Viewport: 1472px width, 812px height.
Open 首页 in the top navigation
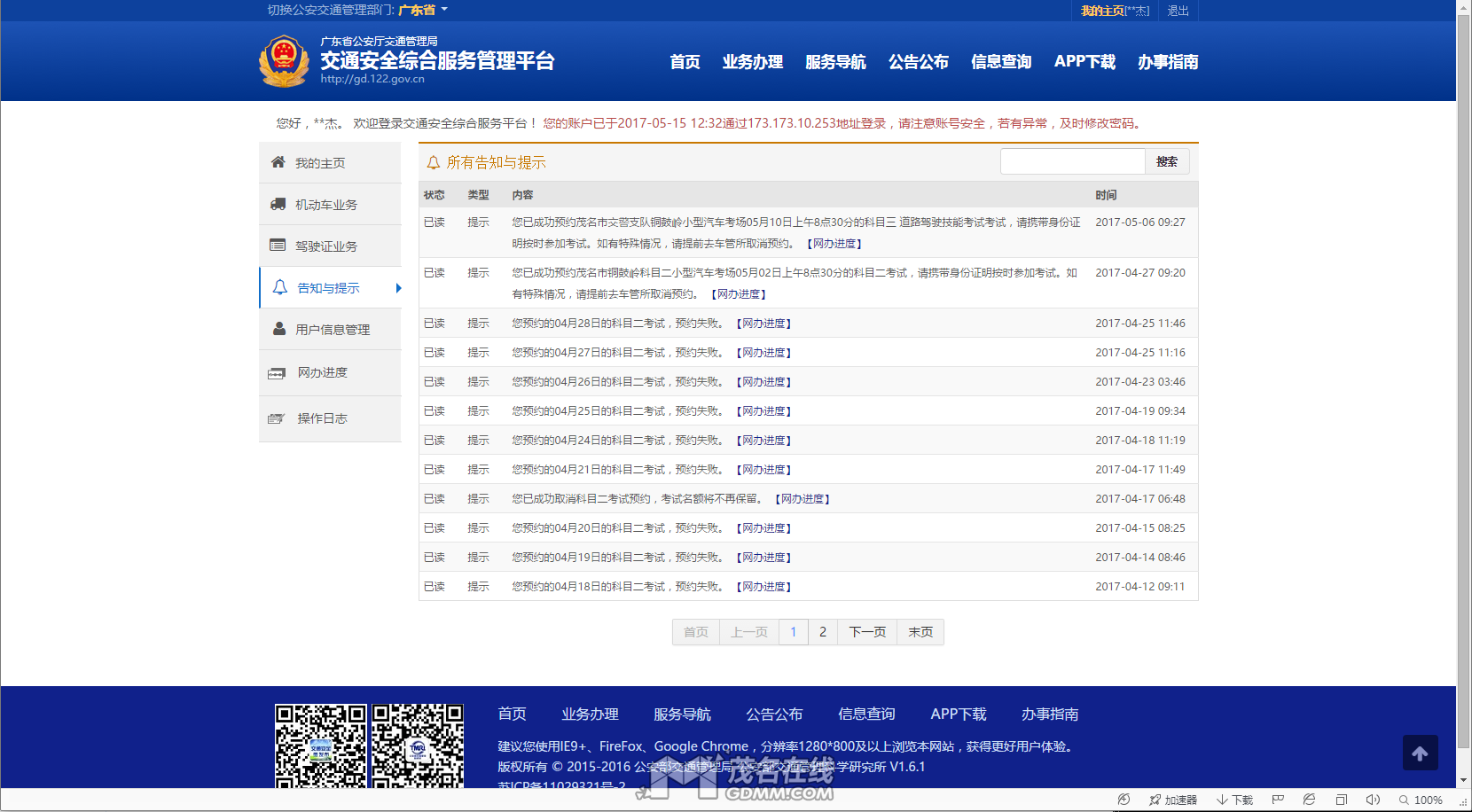(x=685, y=61)
